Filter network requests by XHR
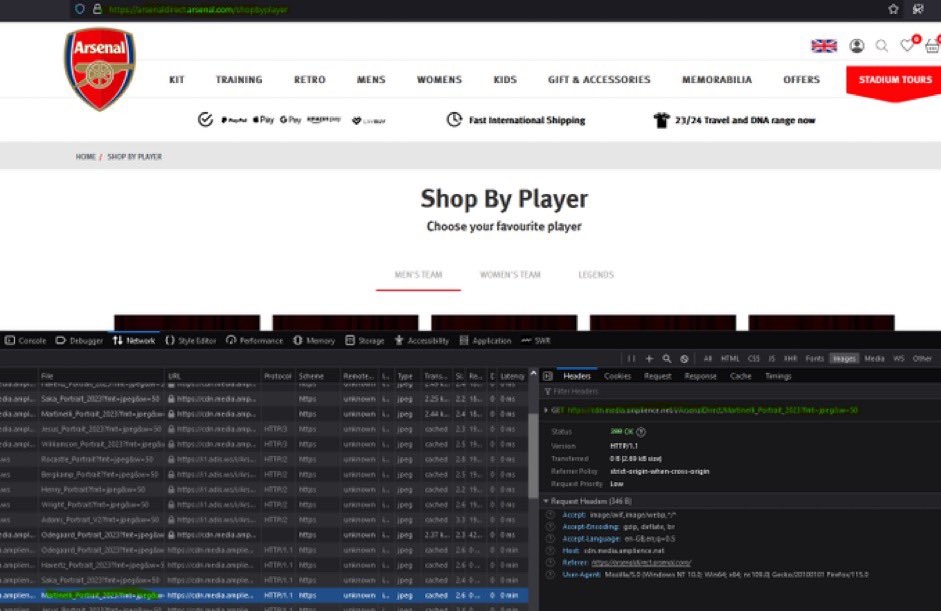This screenshot has height=611, width=941. 790,358
